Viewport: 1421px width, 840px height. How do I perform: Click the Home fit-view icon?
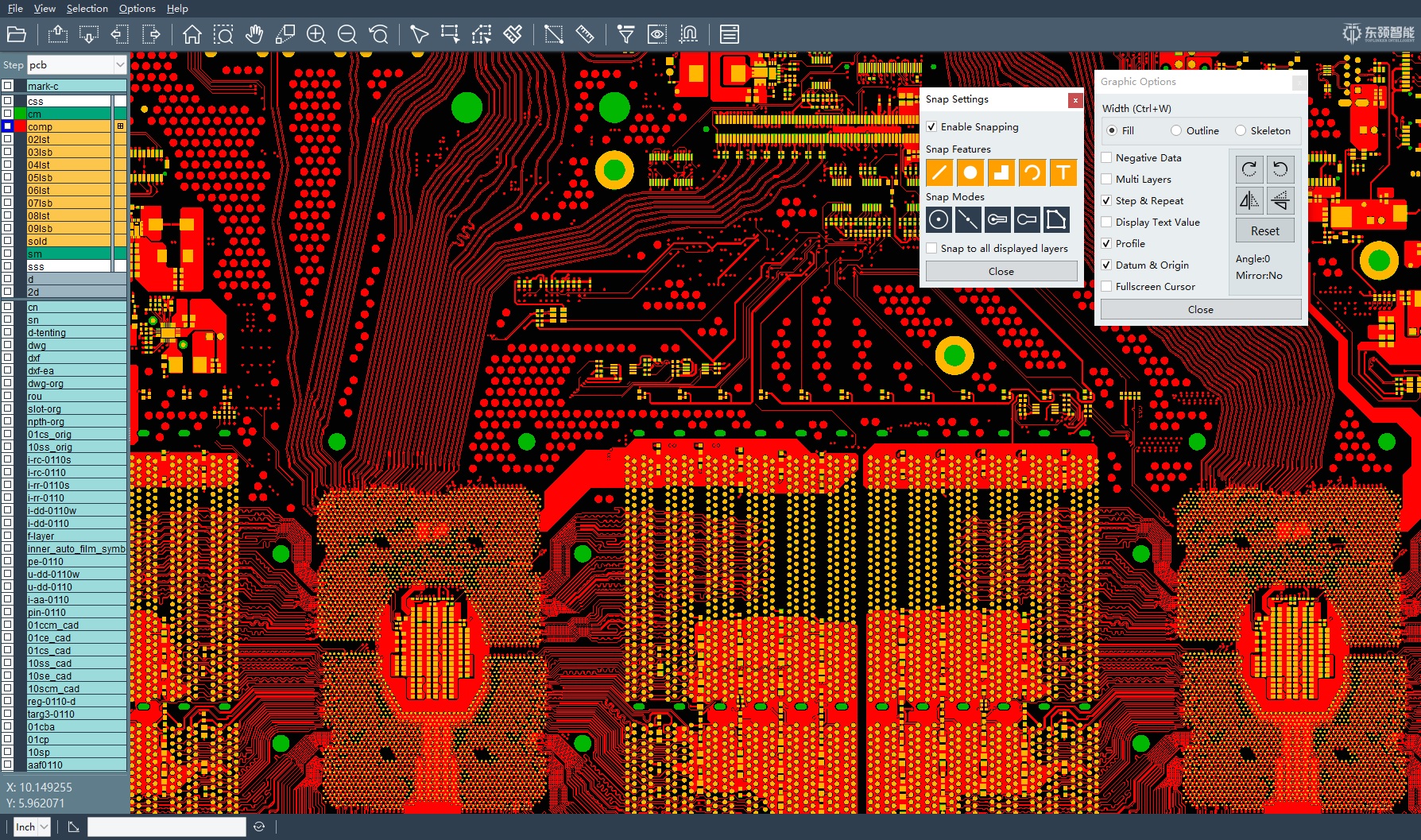[x=191, y=34]
